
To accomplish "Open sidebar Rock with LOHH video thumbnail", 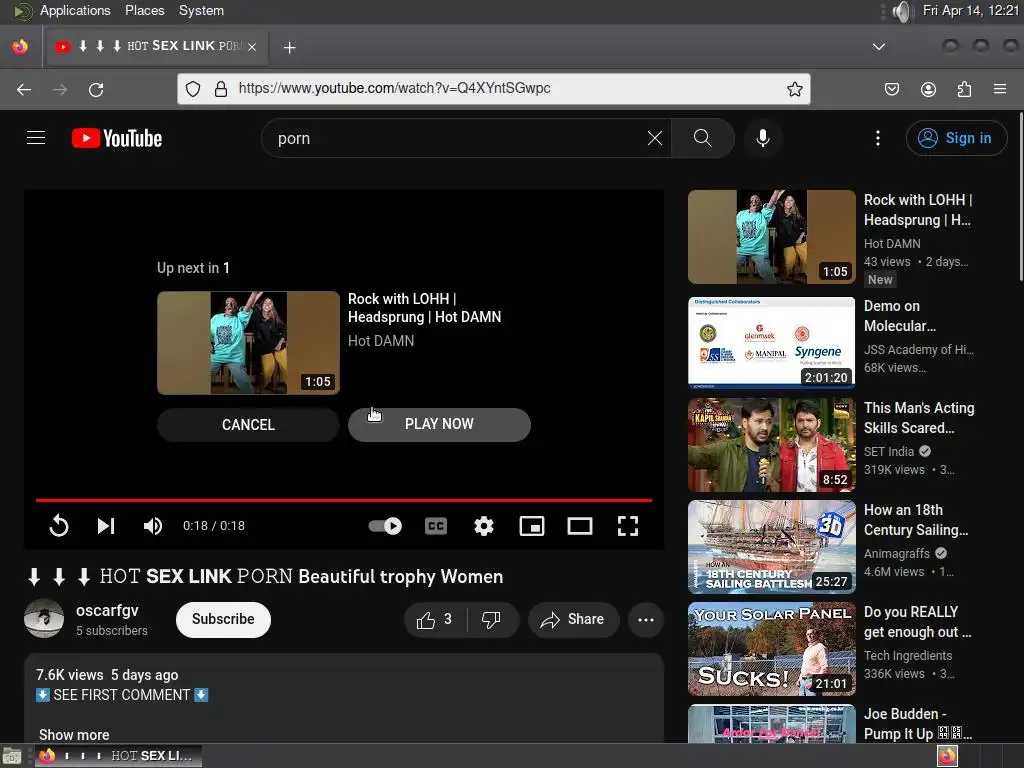I will [x=771, y=237].
